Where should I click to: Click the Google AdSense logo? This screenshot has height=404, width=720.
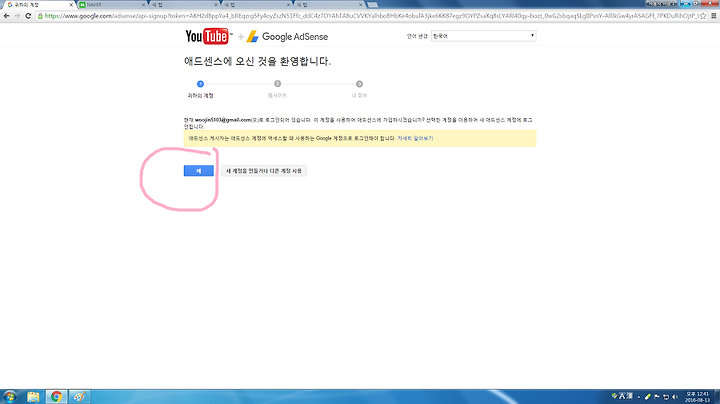tap(287, 37)
